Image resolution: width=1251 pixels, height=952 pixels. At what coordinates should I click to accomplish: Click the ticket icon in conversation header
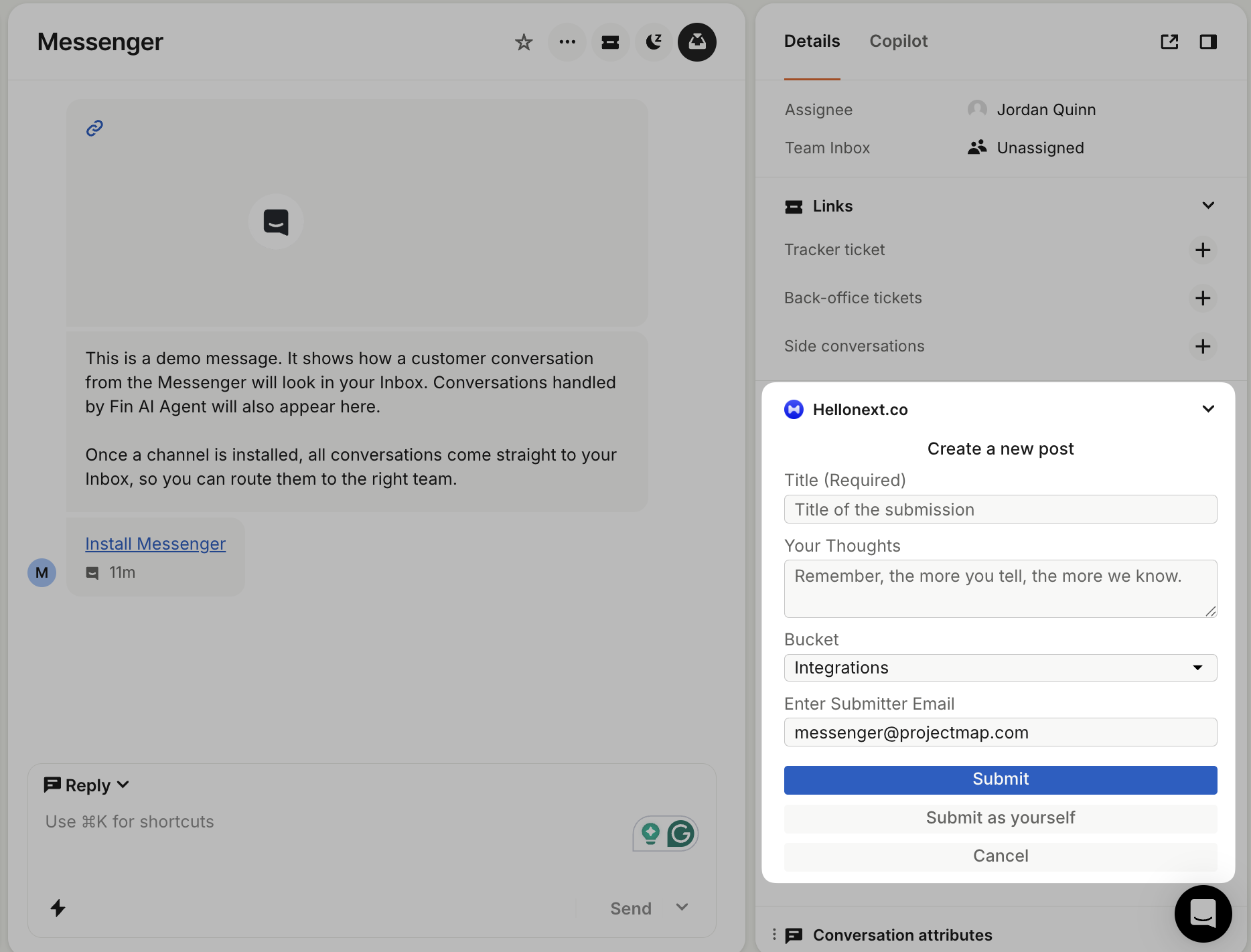click(610, 42)
